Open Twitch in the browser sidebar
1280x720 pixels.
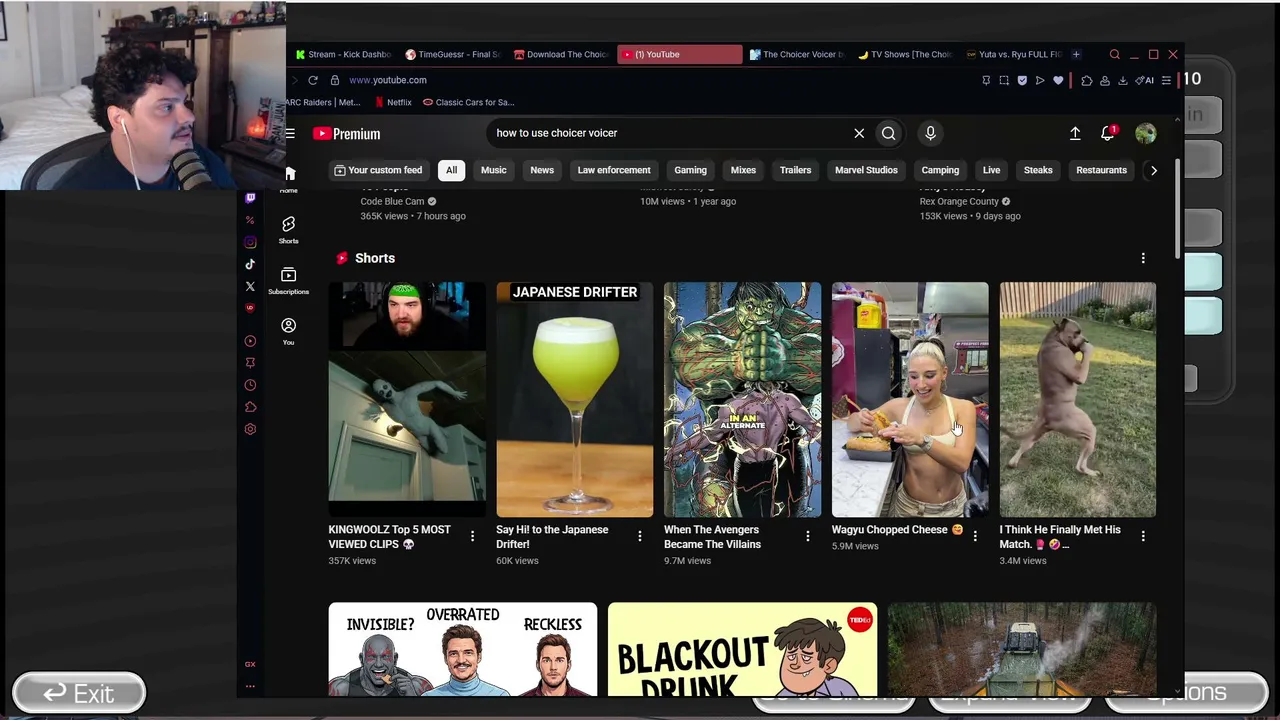pos(250,198)
